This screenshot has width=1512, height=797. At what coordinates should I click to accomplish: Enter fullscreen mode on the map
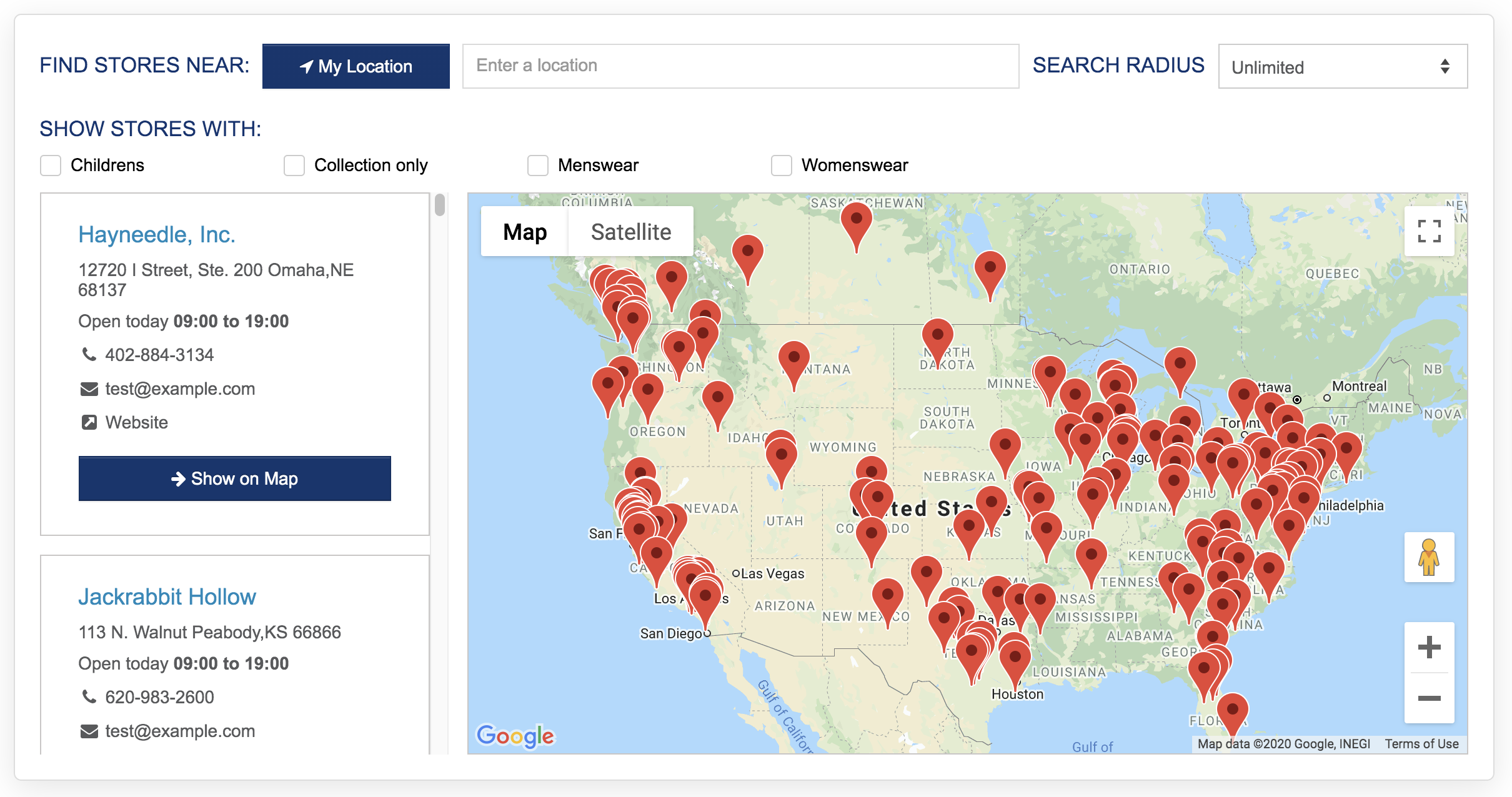coord(1430,231)
